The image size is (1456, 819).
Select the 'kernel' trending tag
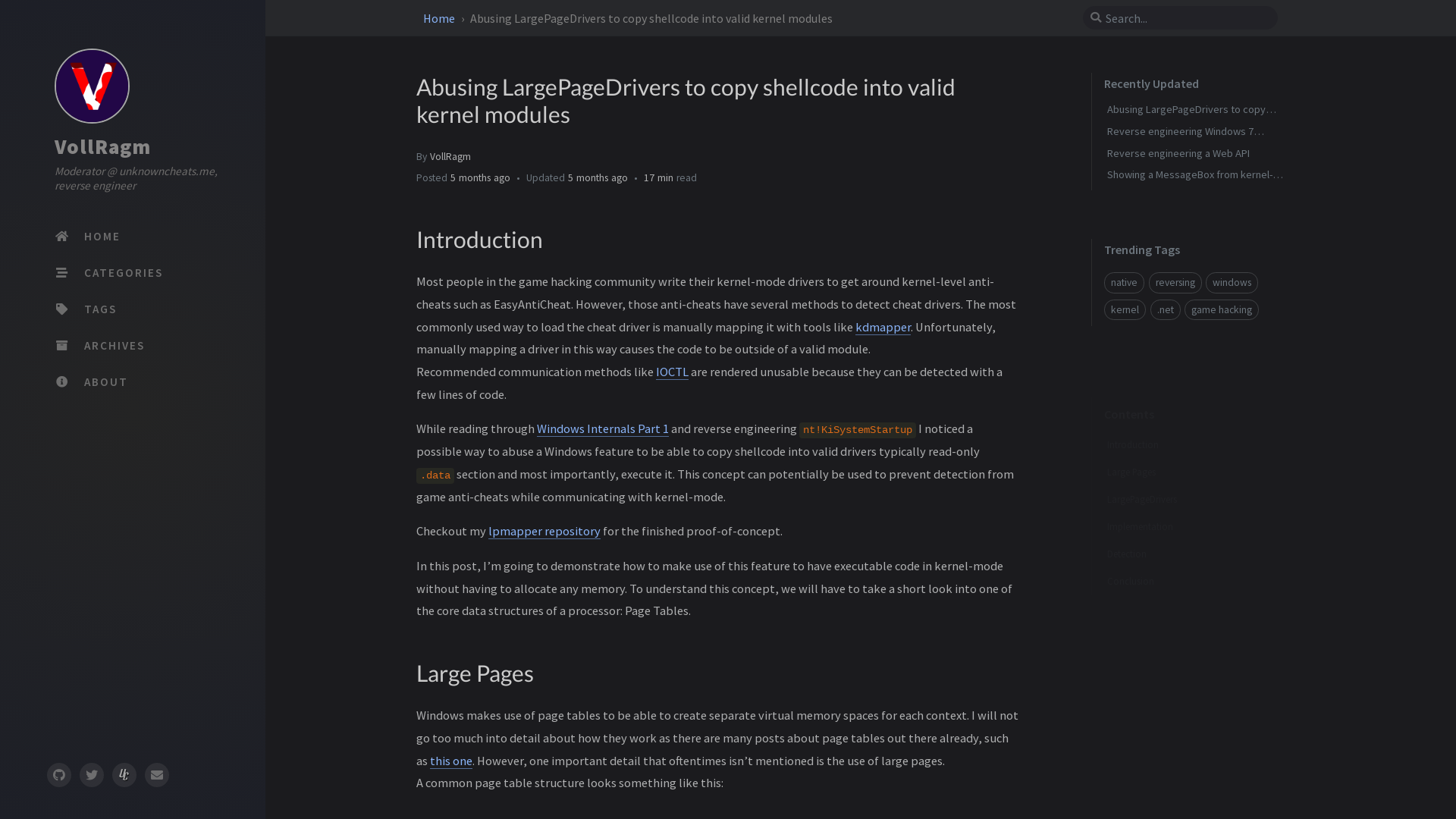coord(1125,309)
